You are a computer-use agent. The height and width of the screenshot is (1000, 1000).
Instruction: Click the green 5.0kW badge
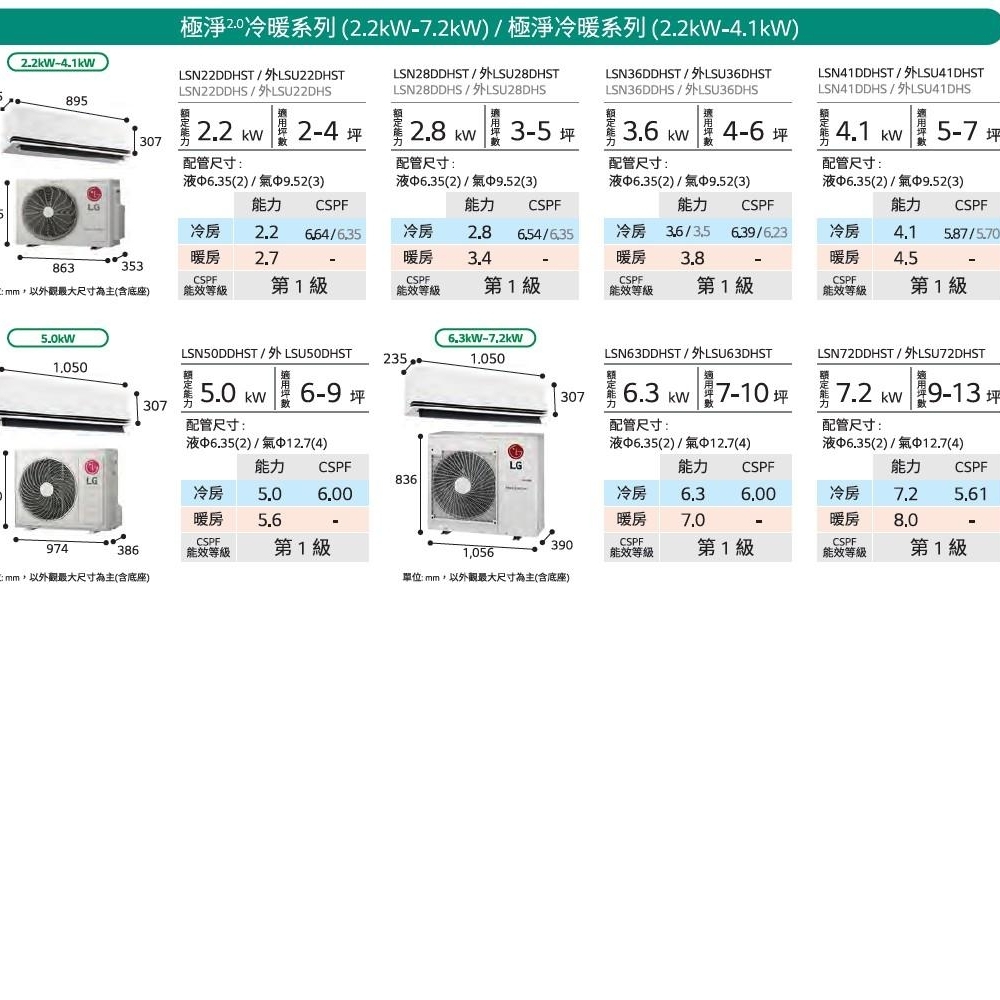pos(57,338)
